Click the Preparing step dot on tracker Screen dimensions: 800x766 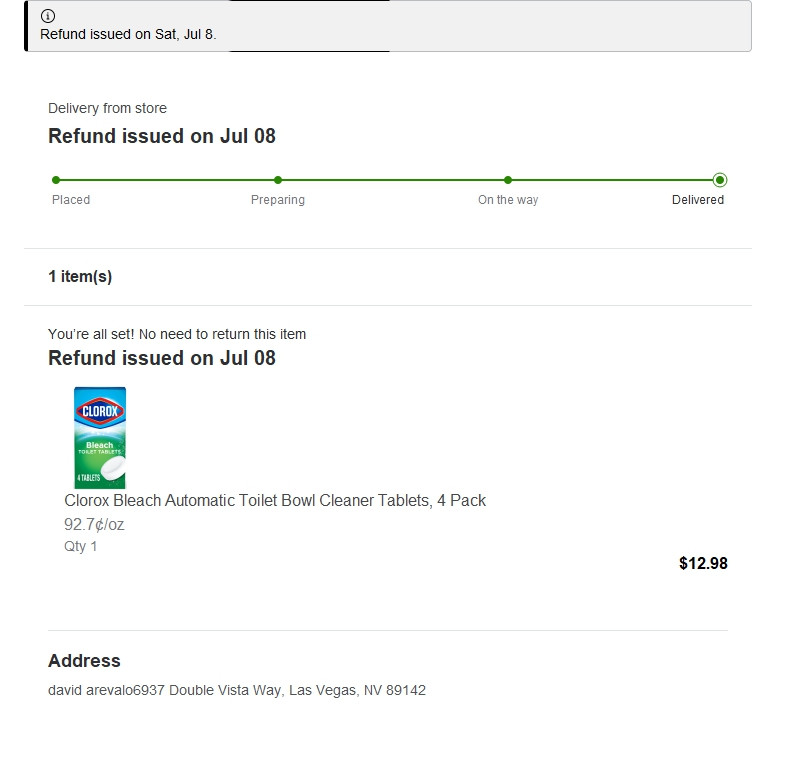tap(278, 180)
